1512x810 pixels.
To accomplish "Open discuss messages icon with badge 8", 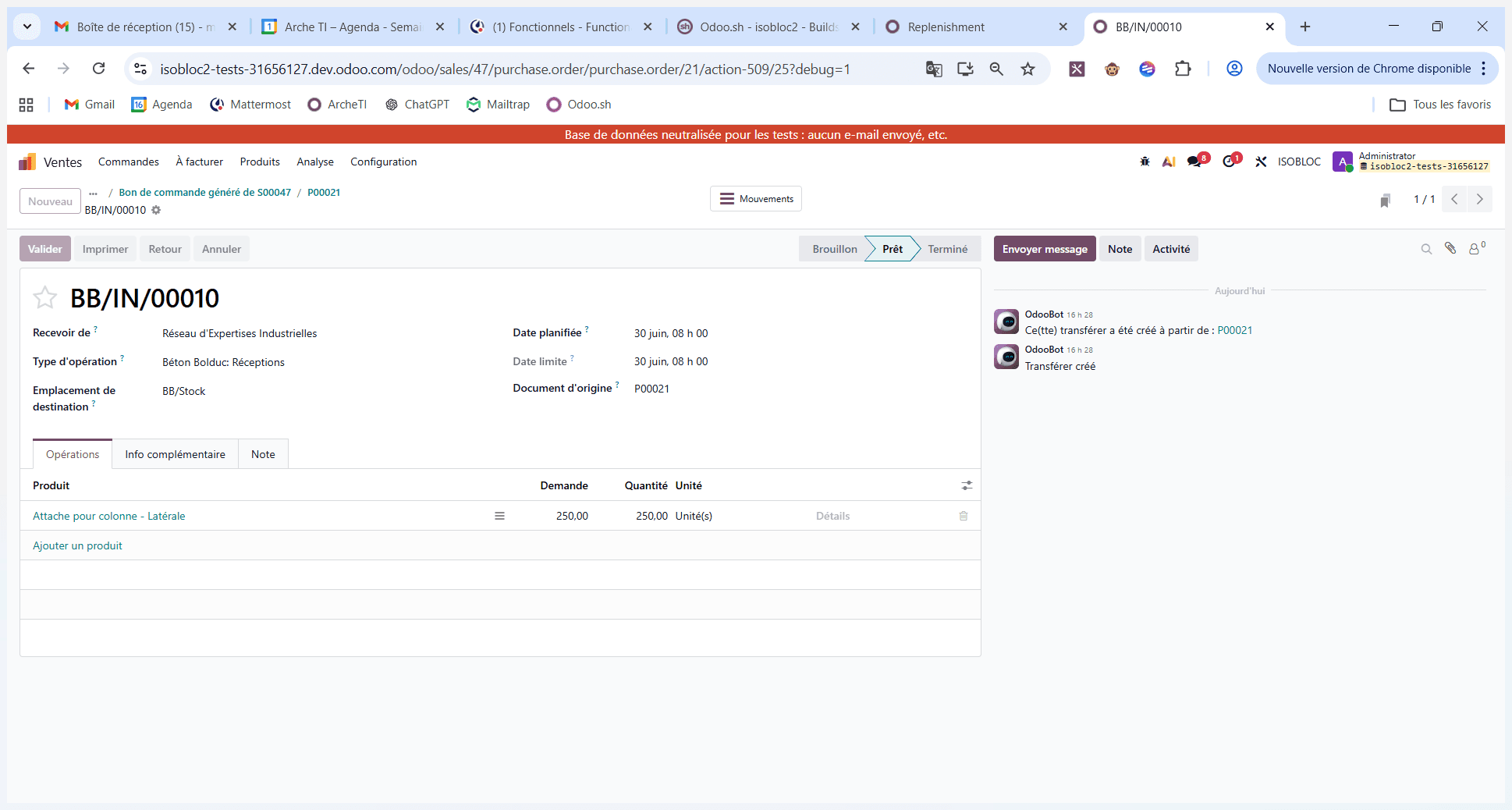I will coord(1198,161).
